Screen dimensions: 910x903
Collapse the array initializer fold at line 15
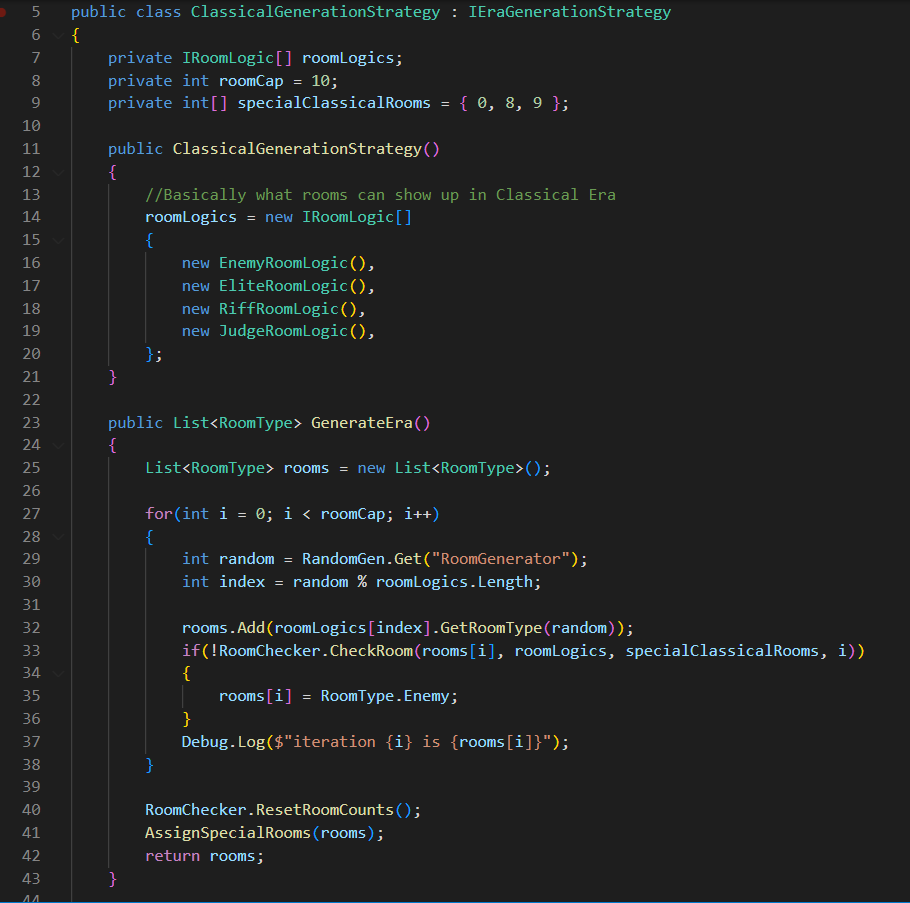coord(58,240)
